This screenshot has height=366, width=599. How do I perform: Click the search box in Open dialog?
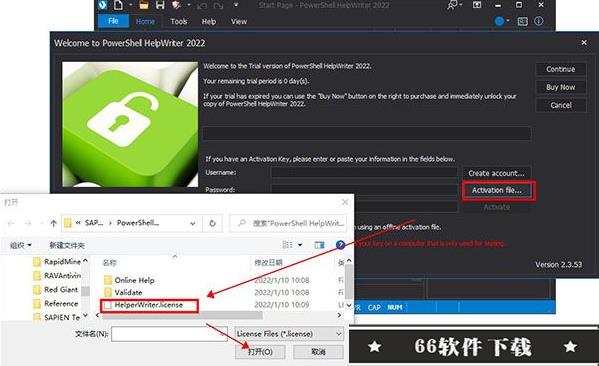tap(288, 223)
